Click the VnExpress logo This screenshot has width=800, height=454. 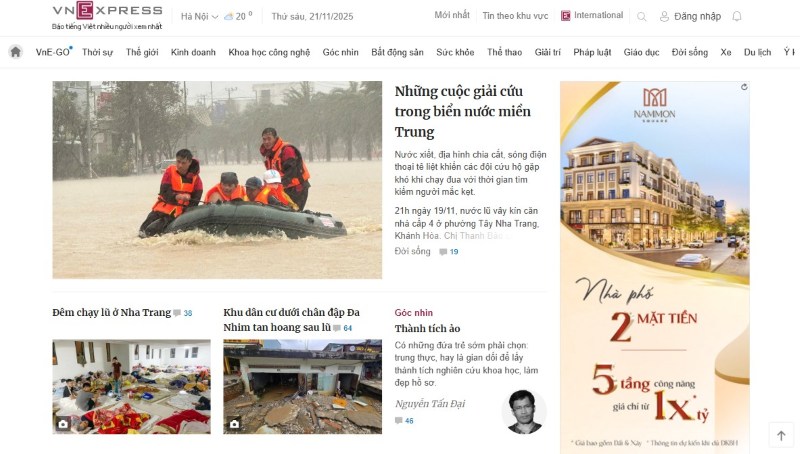(108, 11)
